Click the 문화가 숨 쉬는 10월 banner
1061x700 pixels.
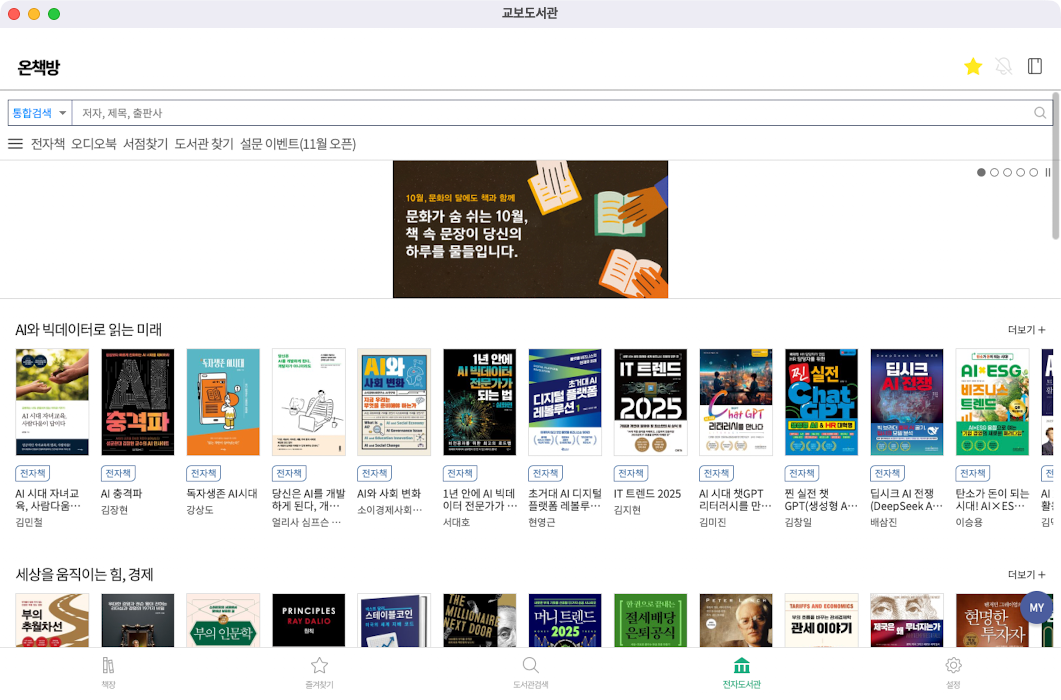pos(530,229)
